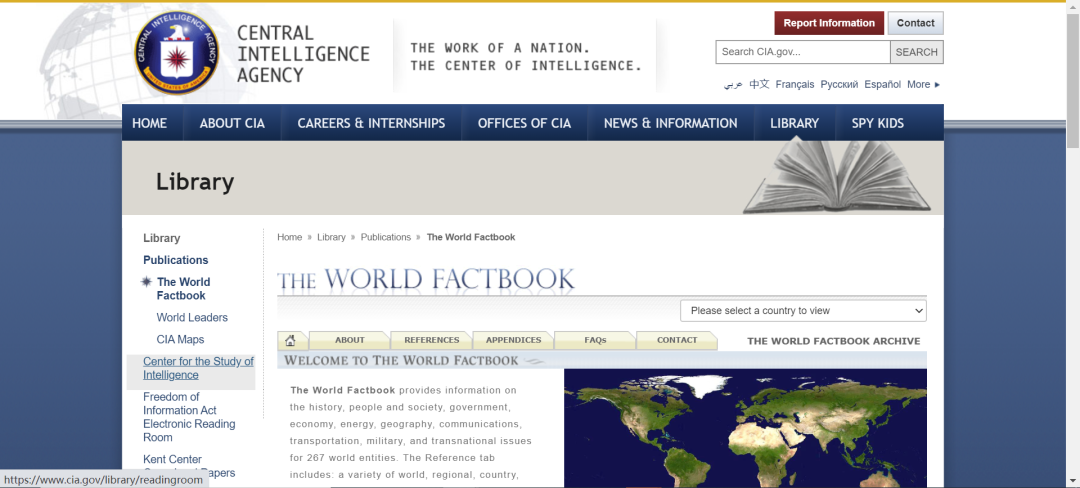Image resolution: width=1080 pixels, height=488 pixels.
Task: Open Center for the Study of Intelligence
Action: 198,368
